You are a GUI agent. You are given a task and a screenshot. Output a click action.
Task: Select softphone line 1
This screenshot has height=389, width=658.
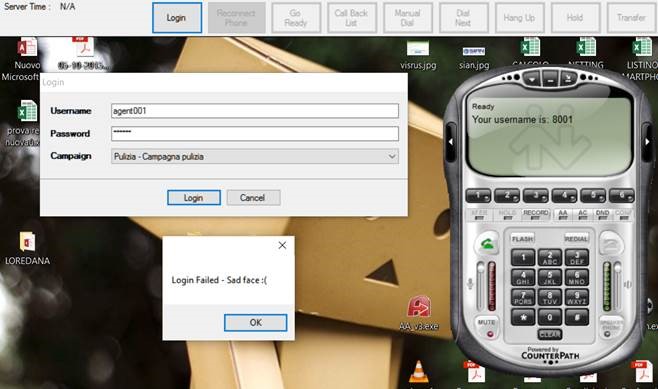[478, 196]
